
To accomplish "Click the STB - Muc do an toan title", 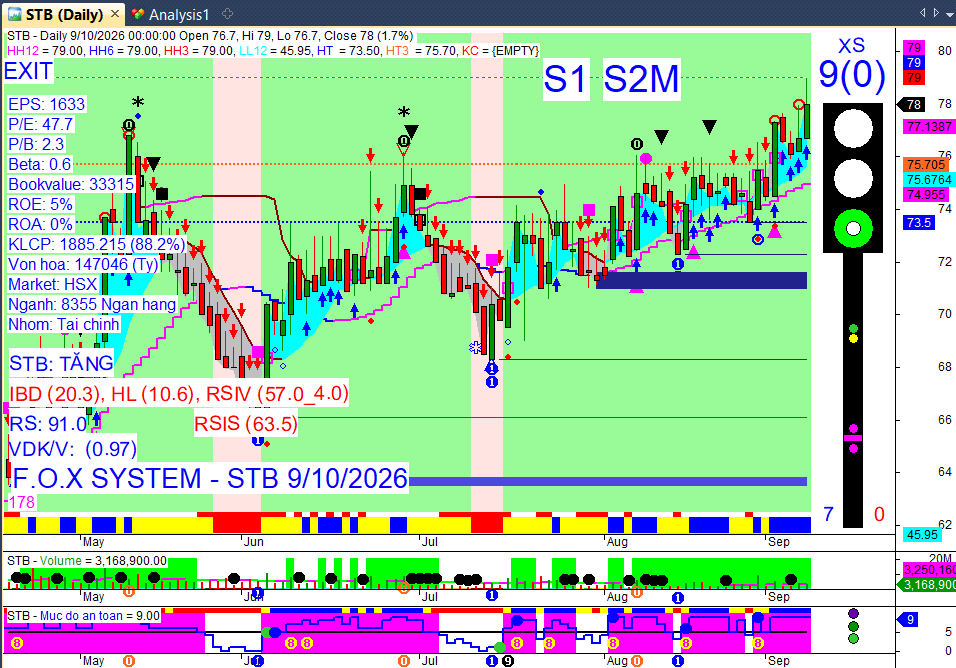I will tap(83, 616).
